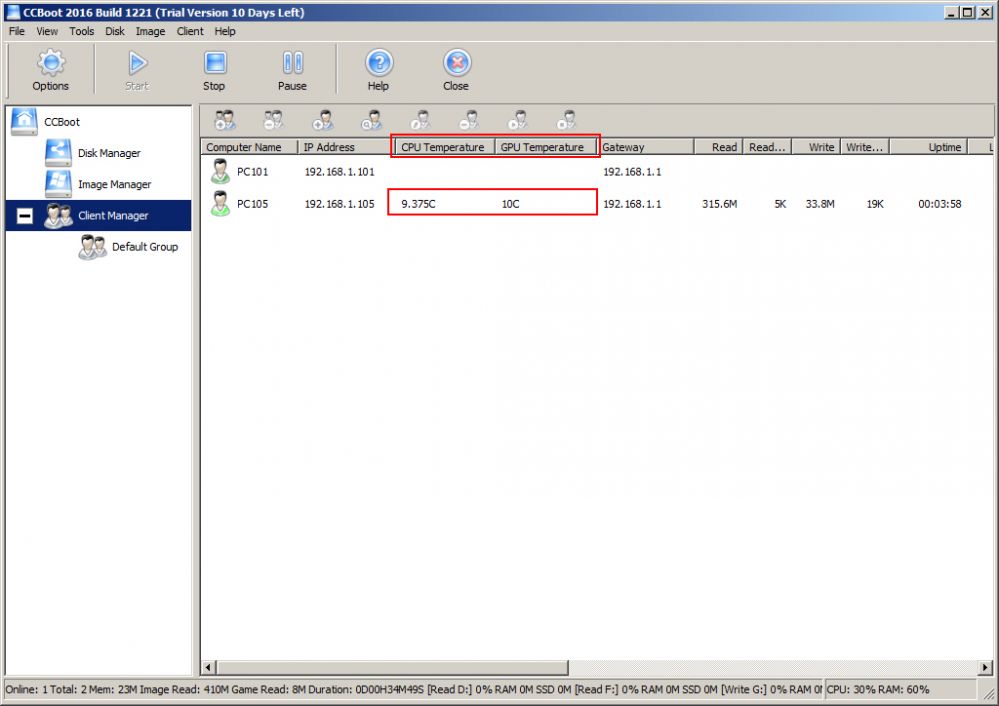Image resolution: width=999 pixels, height=706 pixels.
Task: Open the Image menu
Action: point(150,31)
